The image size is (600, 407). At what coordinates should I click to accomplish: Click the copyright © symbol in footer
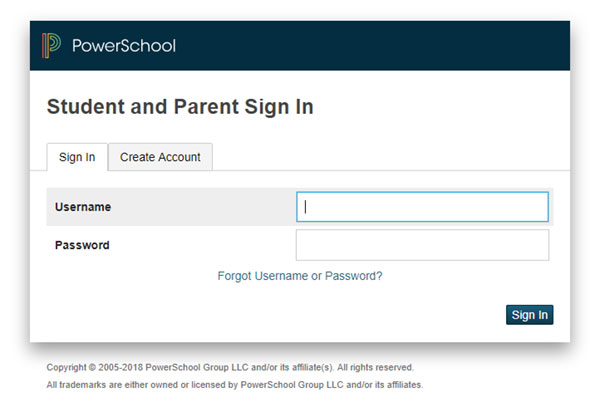pos(92,367)
